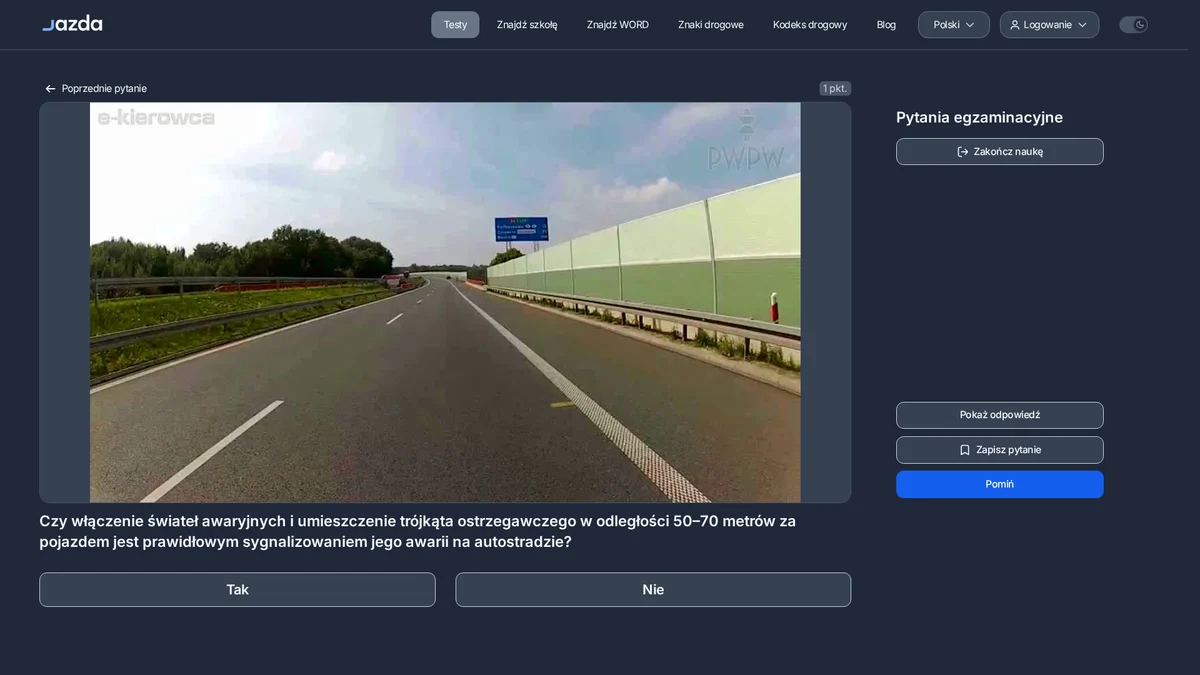Open the Testy tab
Viewport: 1200px width, 675px height.
click(x=455, y=25)
